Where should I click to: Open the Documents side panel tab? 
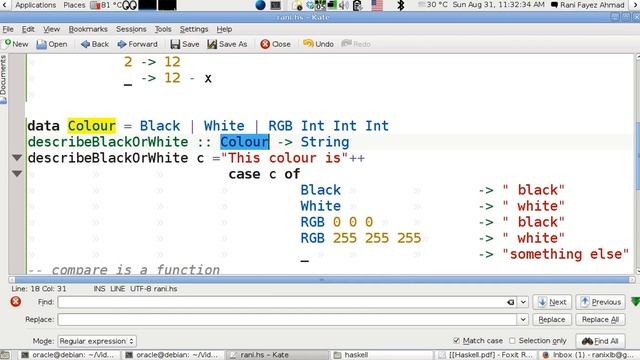(x=3, y=80)
